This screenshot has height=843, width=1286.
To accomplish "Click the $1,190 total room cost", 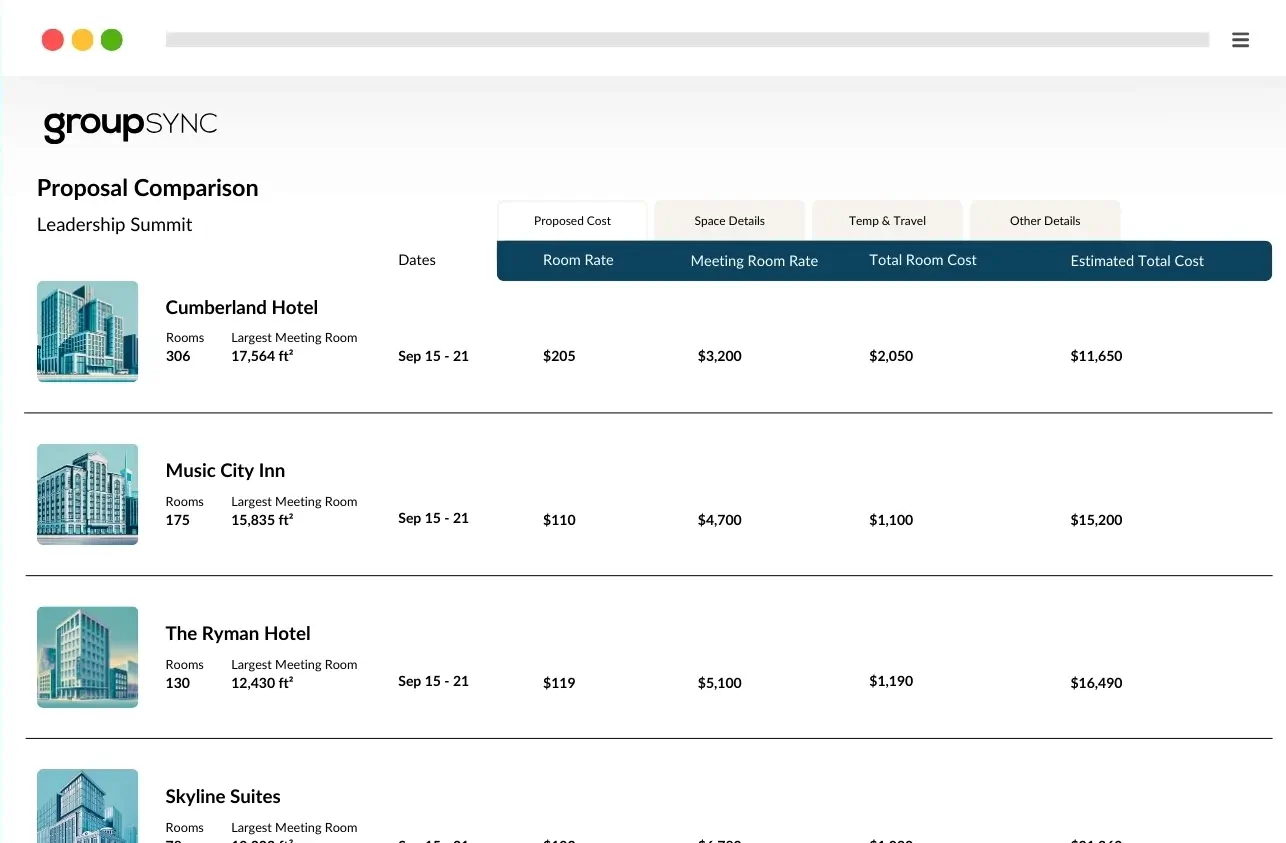I will (x=891, y=681).
